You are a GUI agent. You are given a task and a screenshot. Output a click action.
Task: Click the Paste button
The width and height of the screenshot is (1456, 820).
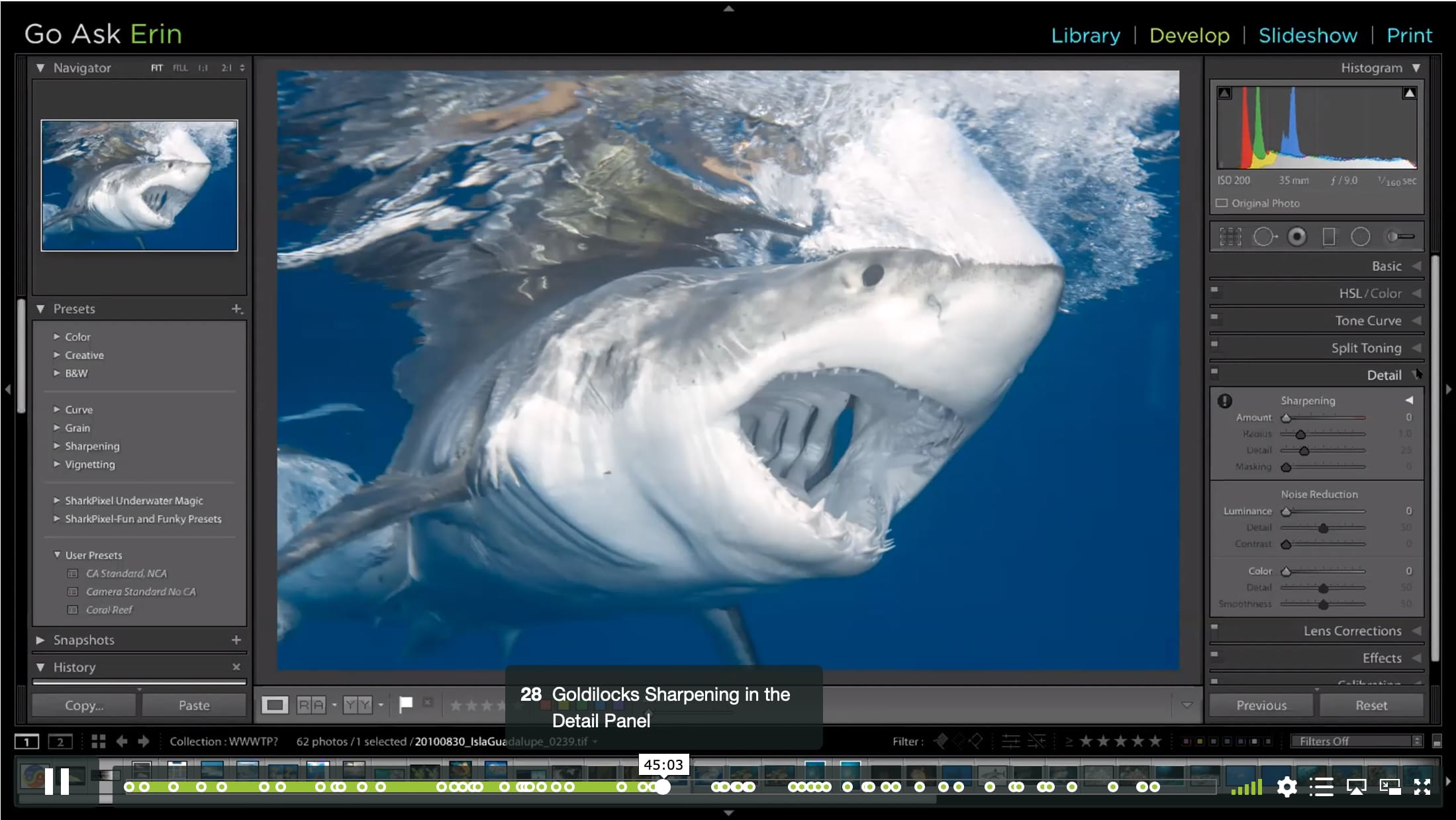point(194,705)
